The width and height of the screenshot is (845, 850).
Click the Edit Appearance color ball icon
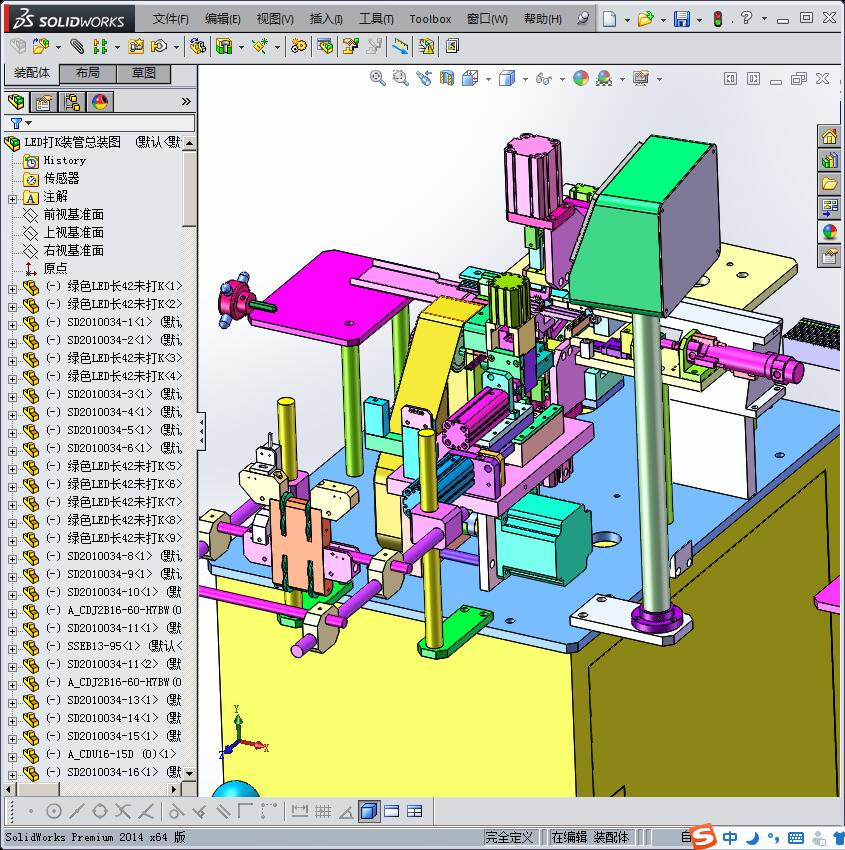tap(581, 78)
